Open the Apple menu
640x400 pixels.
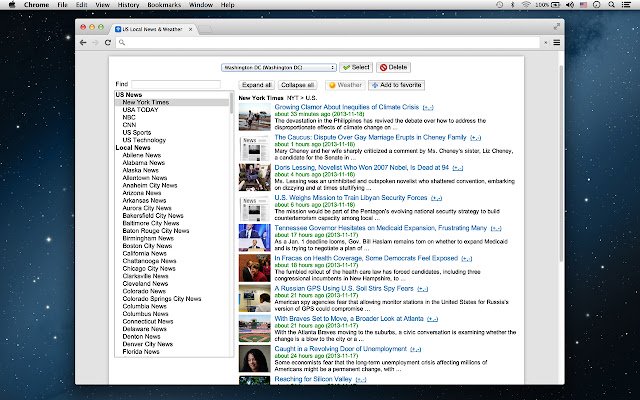point(12,5)
